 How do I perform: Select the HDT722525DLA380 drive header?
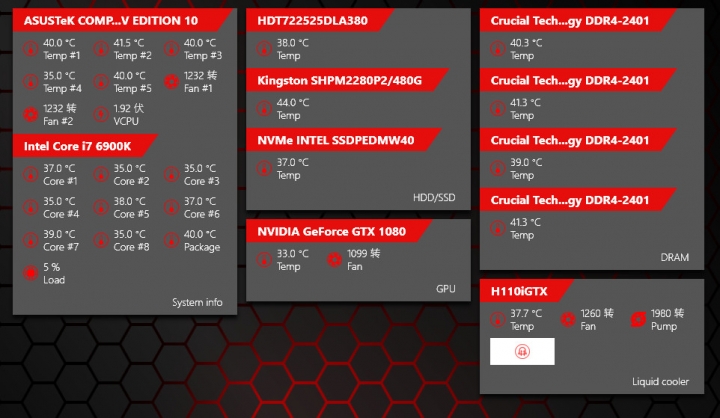(x=320, y=21)
